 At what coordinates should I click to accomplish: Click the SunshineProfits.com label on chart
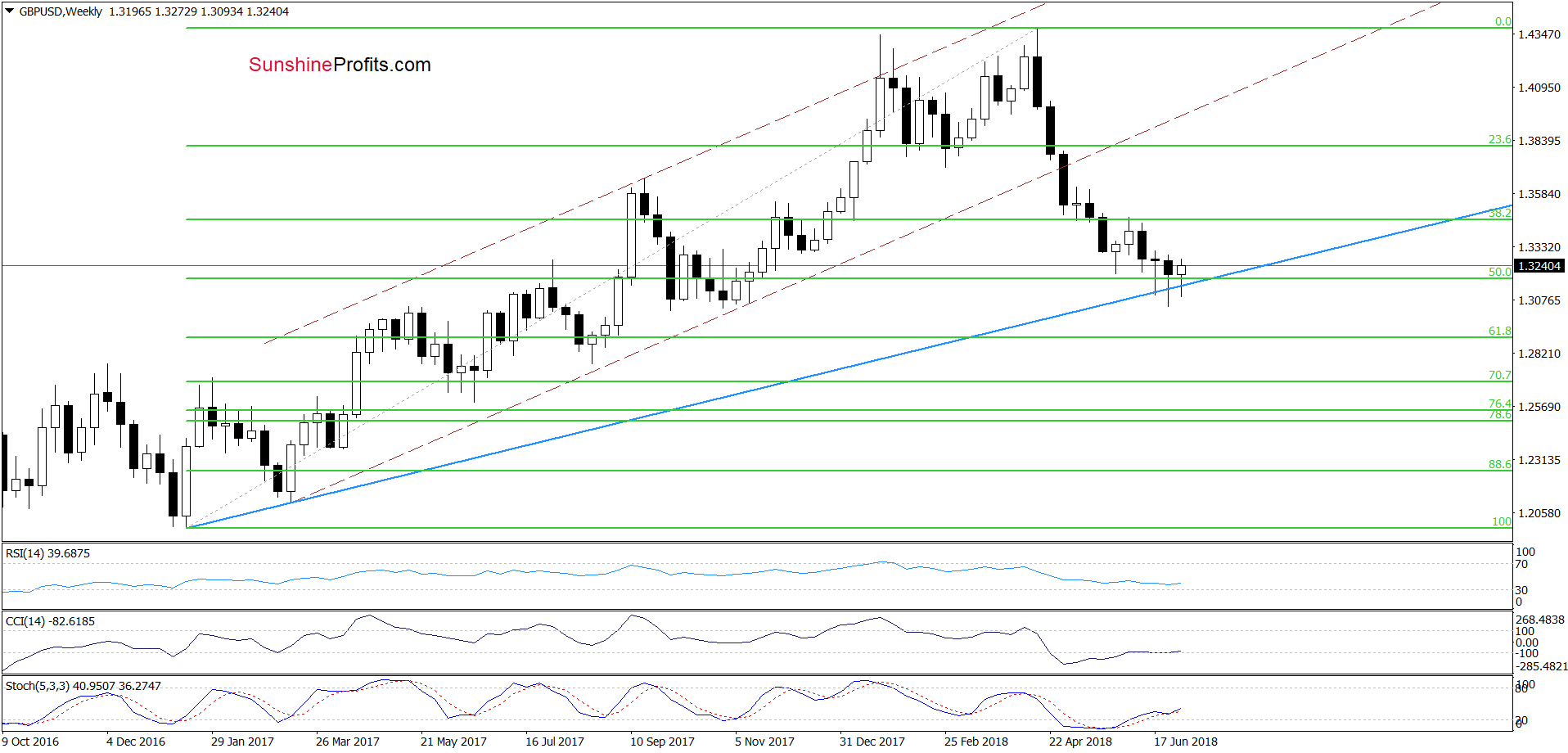(x=340, y=65)
